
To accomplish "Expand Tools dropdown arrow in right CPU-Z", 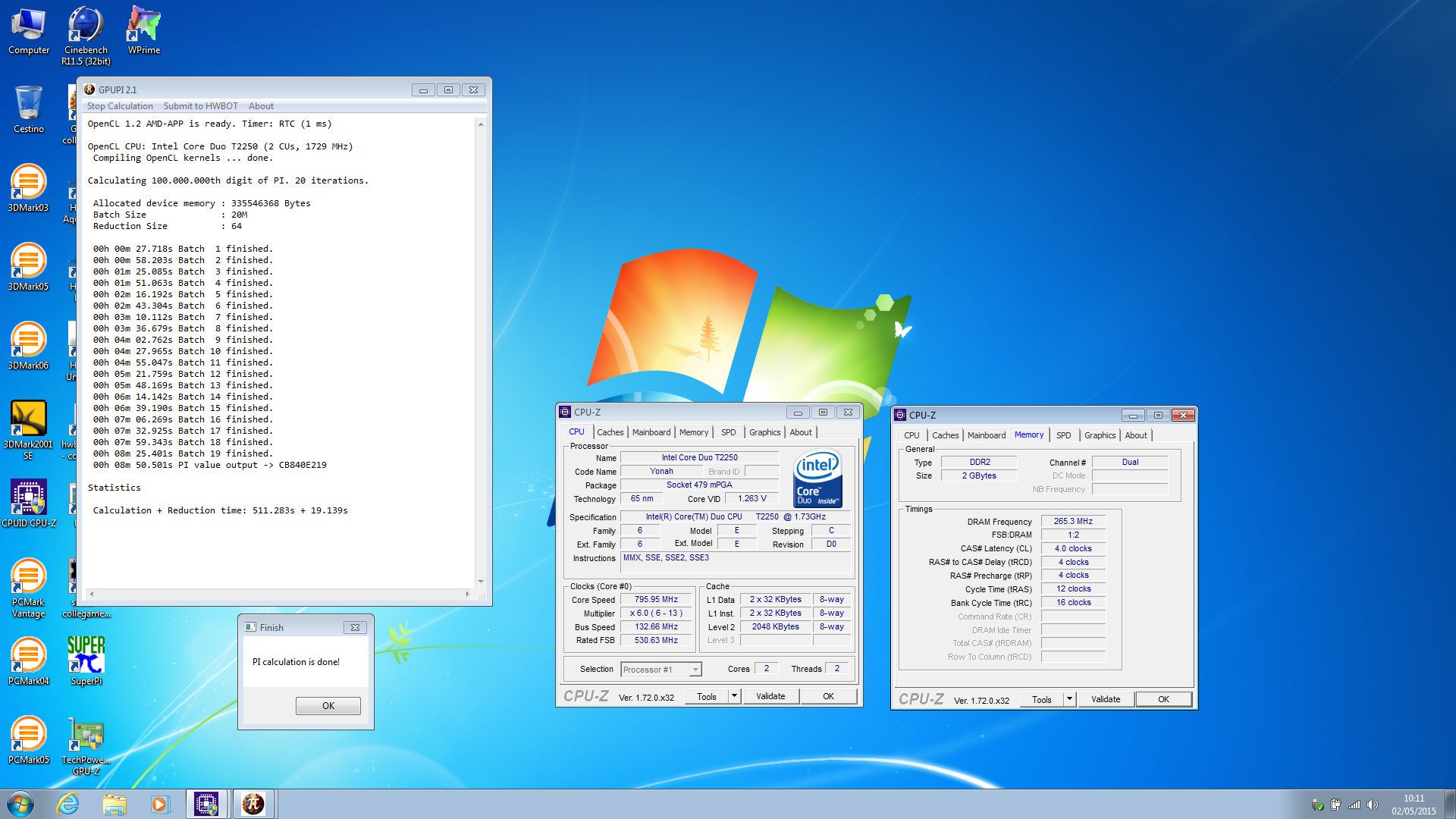I will click(x=1069, y=700).
